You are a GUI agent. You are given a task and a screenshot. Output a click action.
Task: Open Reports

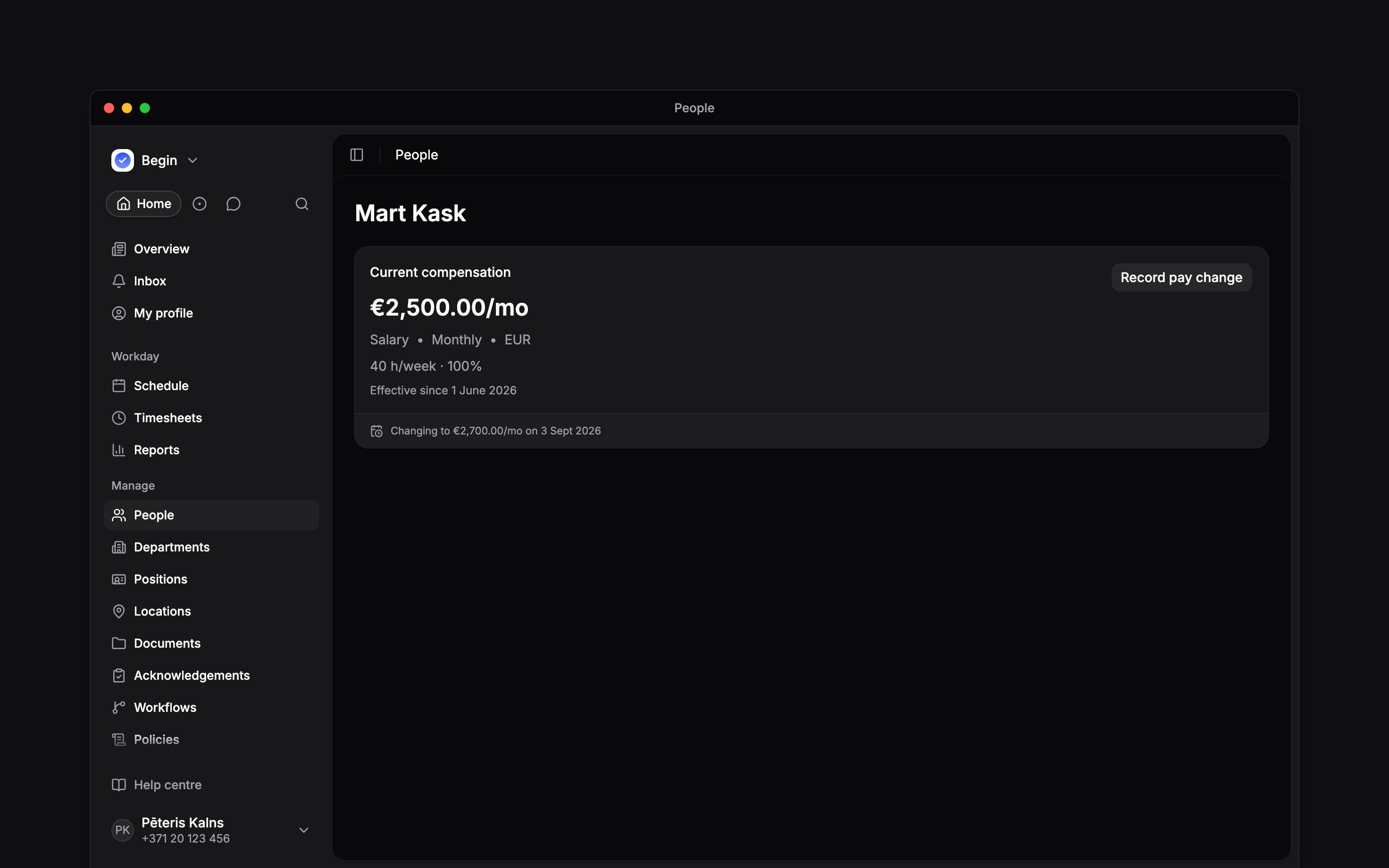point(211,450)
